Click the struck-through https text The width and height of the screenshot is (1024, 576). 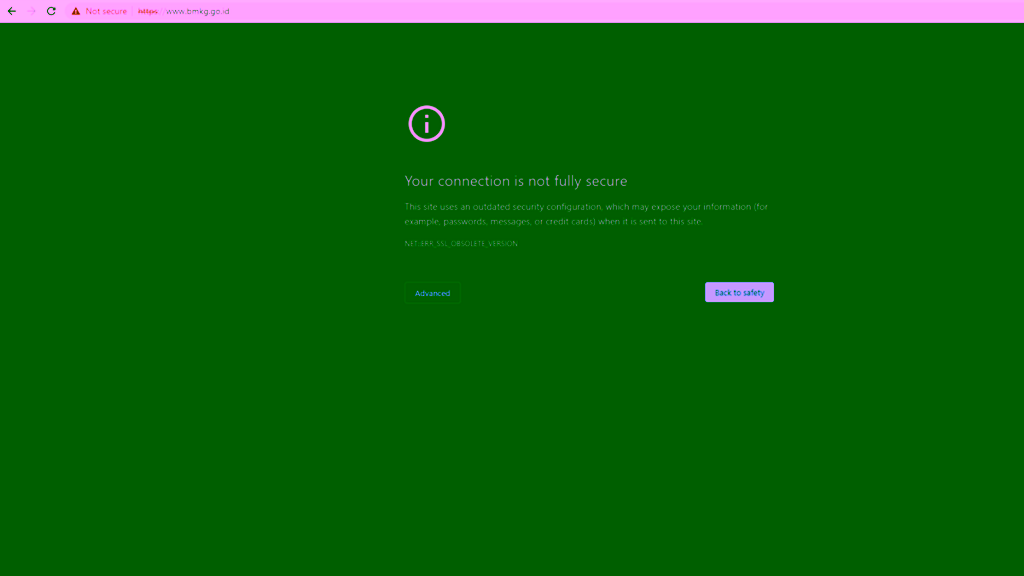pos(148,11)
